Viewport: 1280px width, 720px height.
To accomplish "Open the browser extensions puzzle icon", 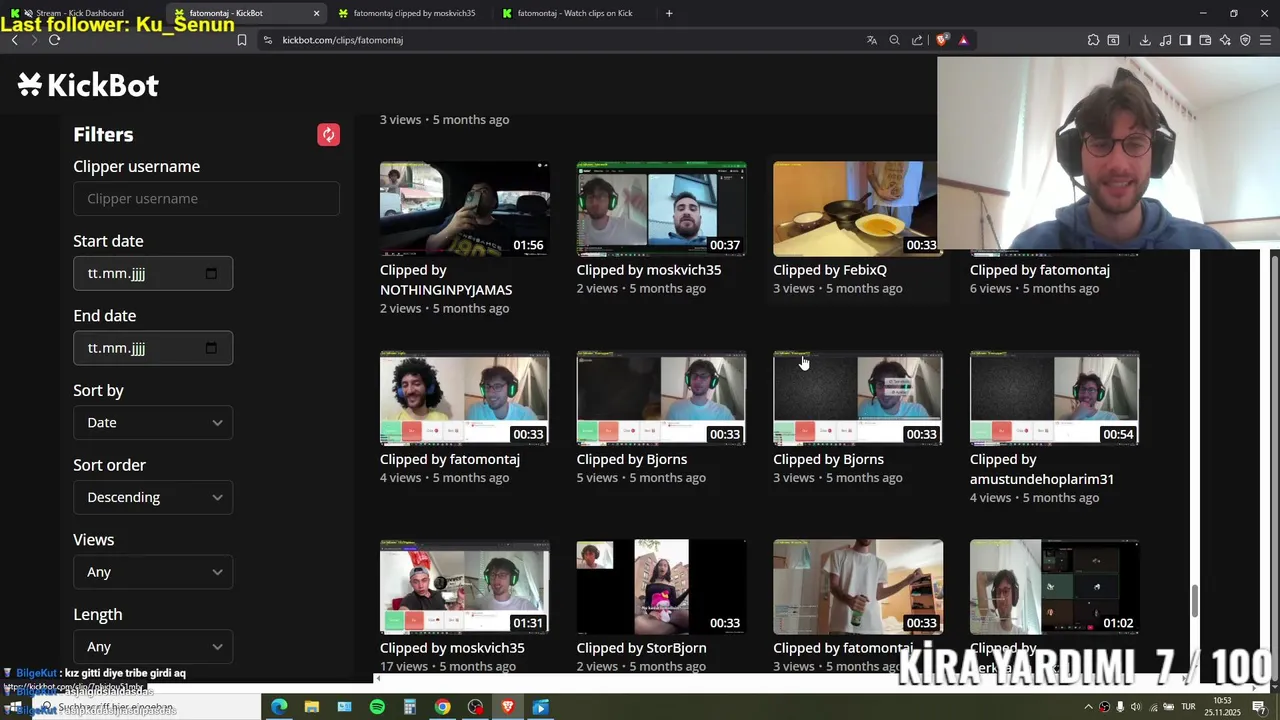I will click(1093, 40).
